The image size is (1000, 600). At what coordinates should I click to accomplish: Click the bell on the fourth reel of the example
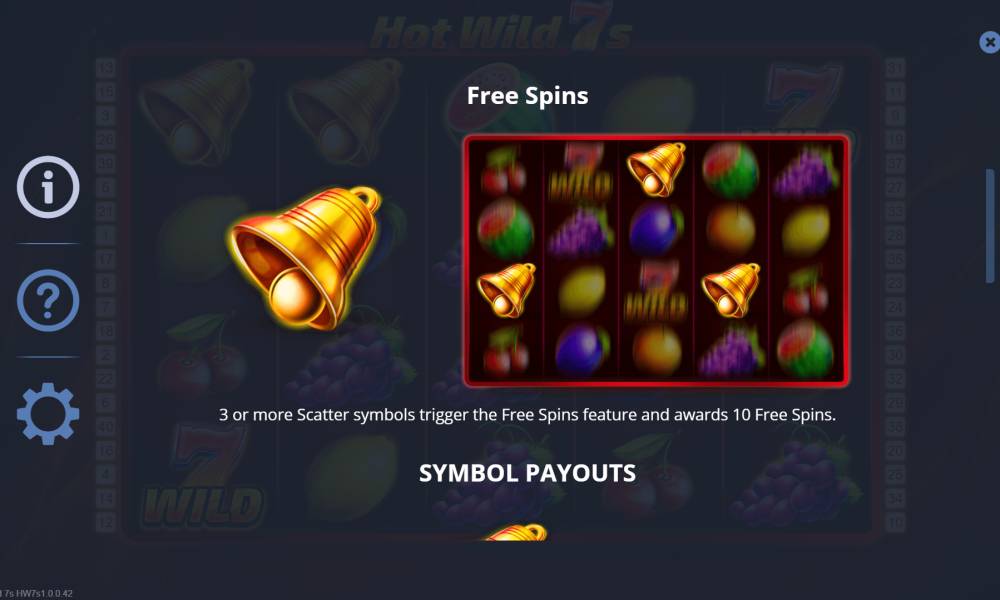coord(731,290)
